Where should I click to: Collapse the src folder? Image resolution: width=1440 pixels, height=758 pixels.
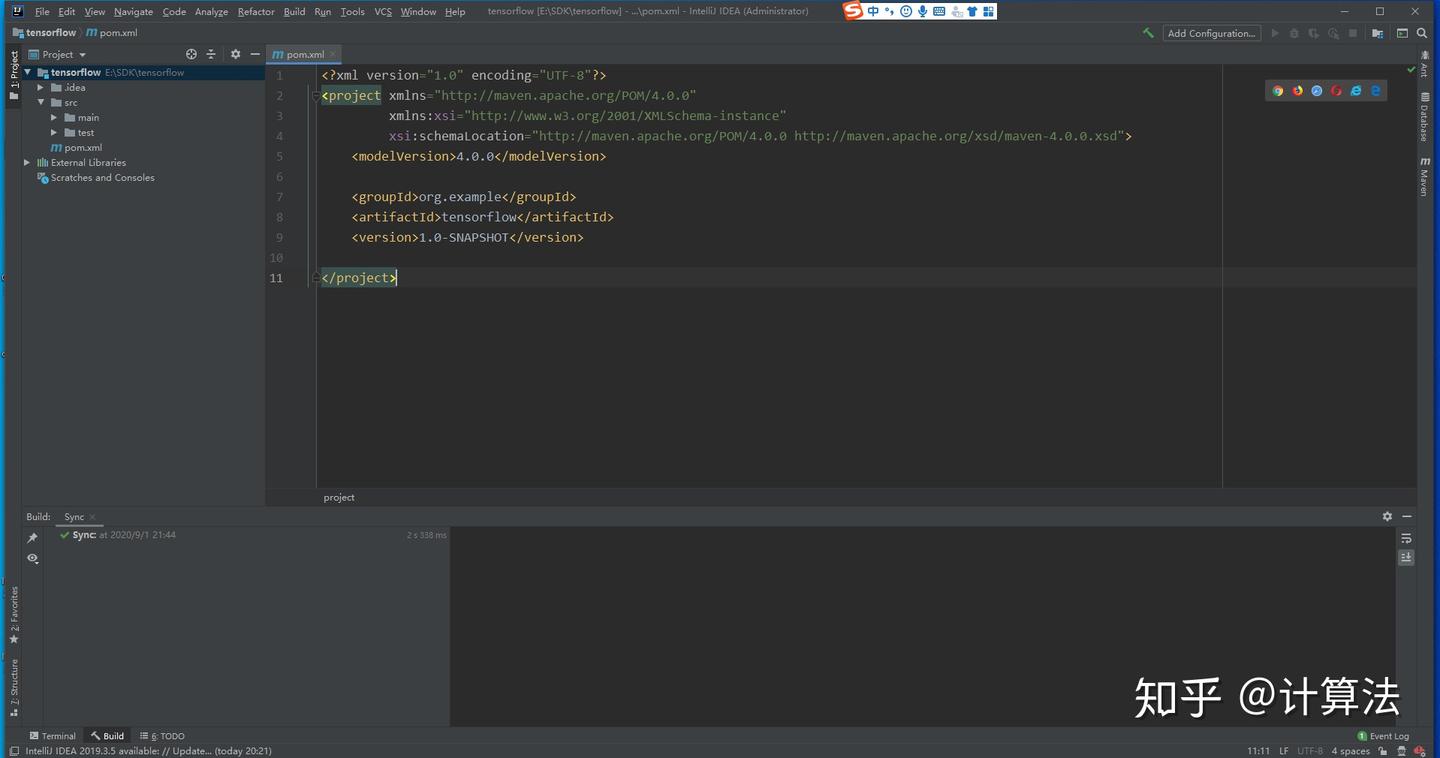point(41,102)
